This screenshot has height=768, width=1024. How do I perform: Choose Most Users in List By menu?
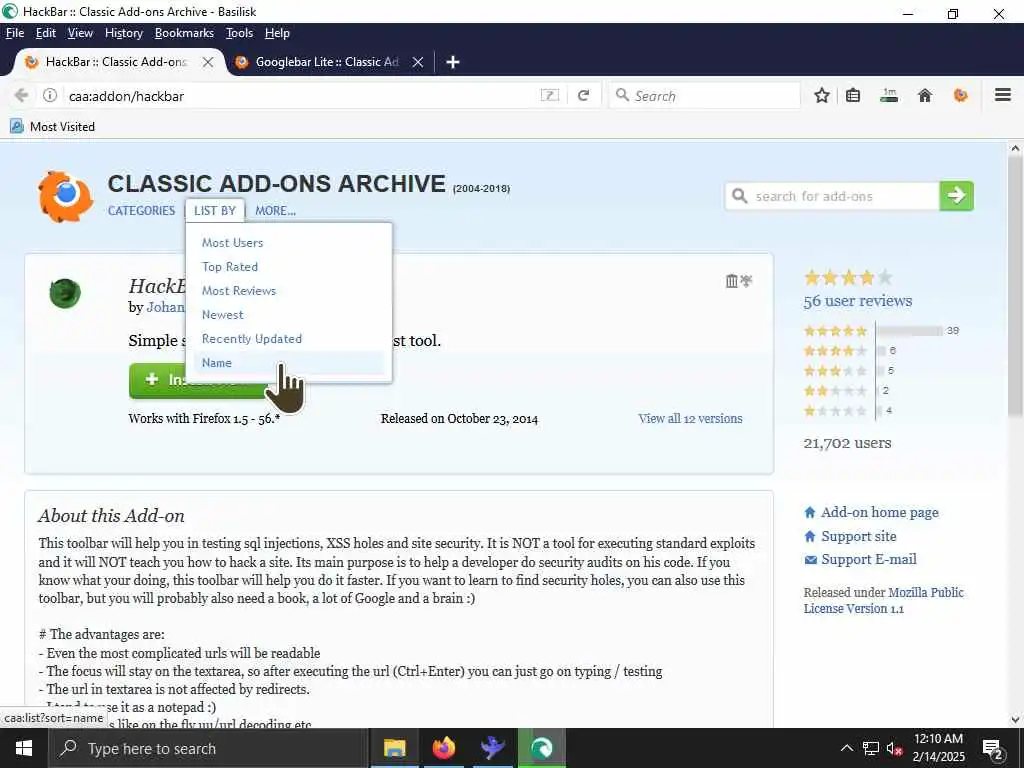tap(232, 242)
